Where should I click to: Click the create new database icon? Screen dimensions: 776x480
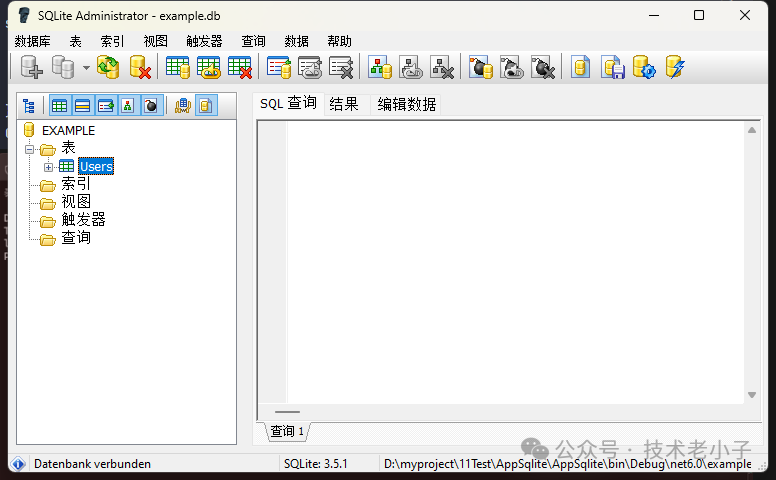pyautogui.click(x=31, y=67)
